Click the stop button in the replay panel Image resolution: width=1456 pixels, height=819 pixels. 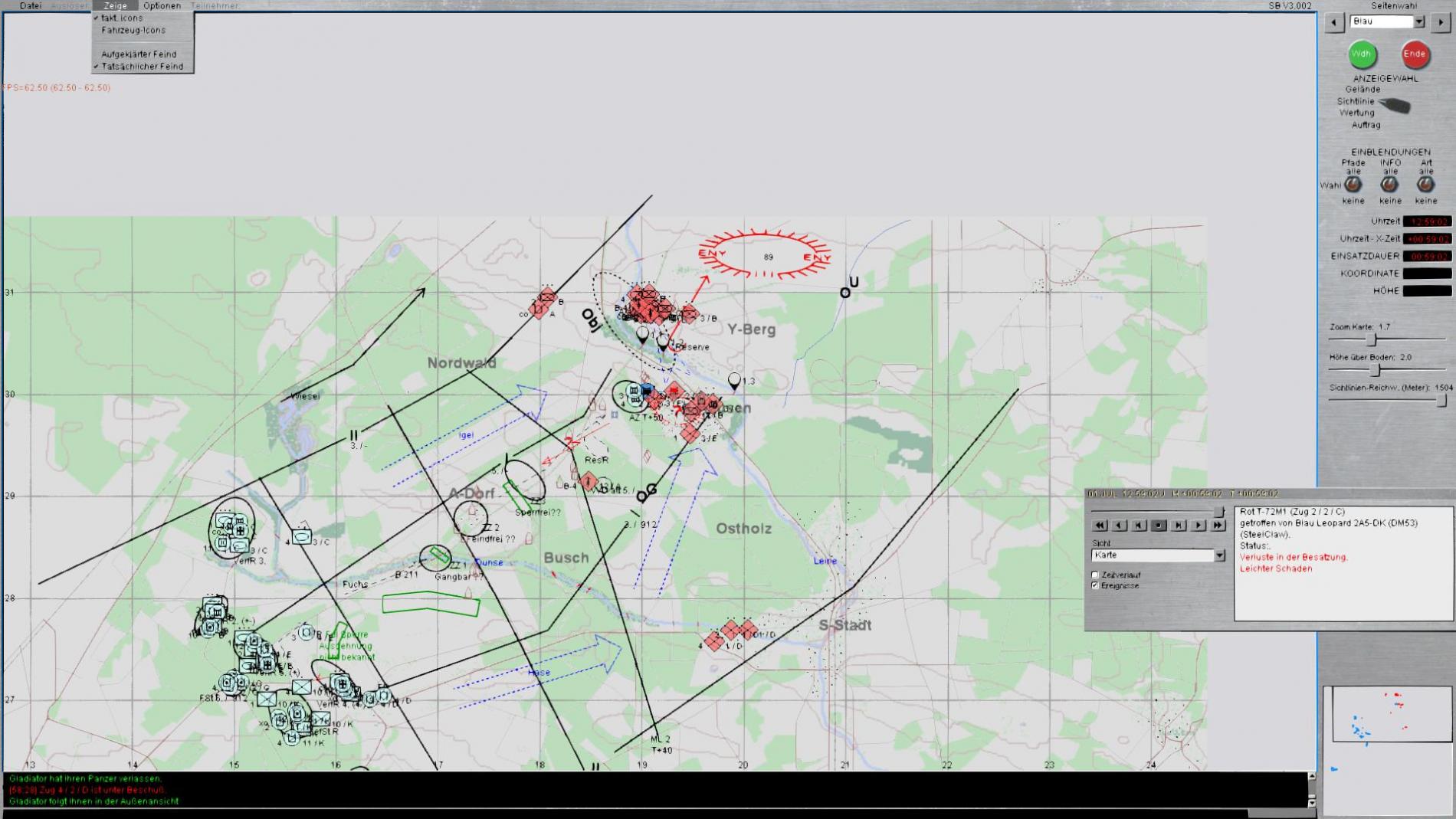tap(1159, 526)
